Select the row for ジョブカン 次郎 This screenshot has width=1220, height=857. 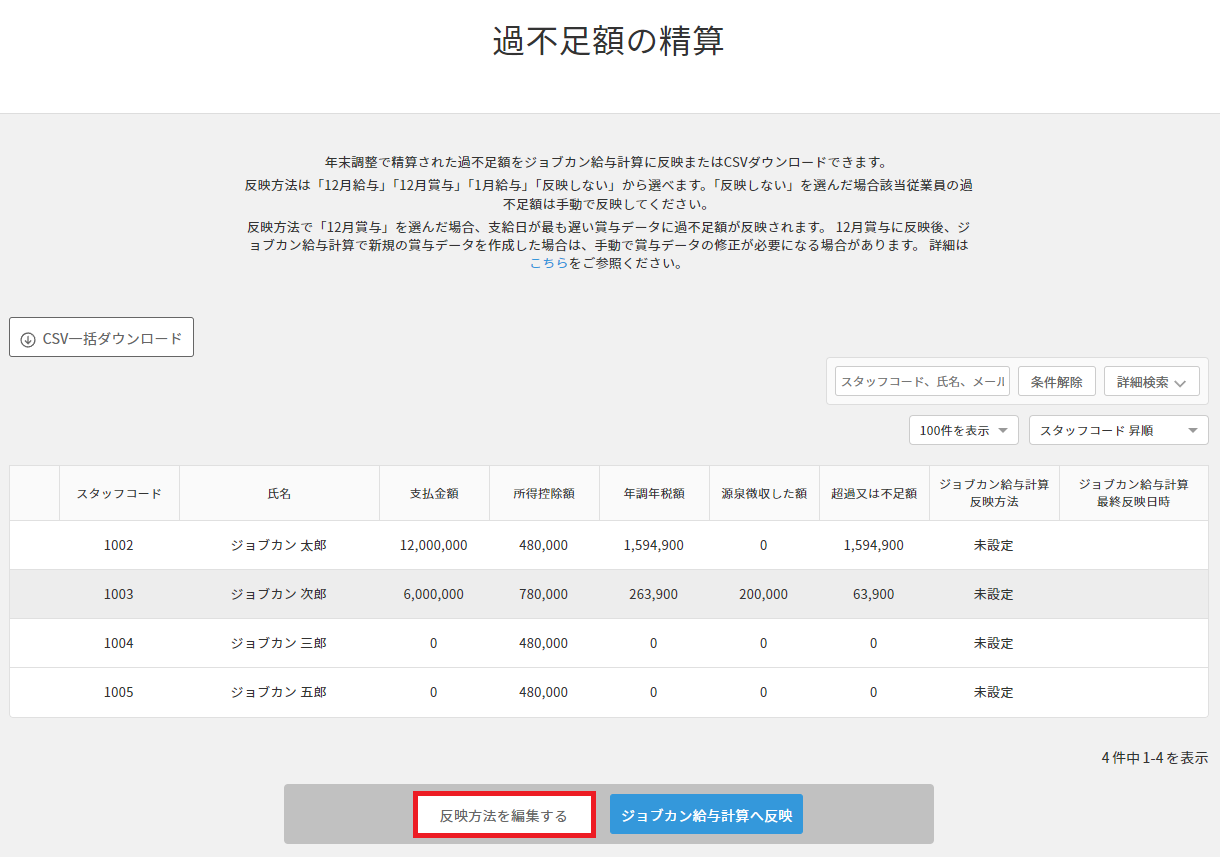[x=278, y=594]
